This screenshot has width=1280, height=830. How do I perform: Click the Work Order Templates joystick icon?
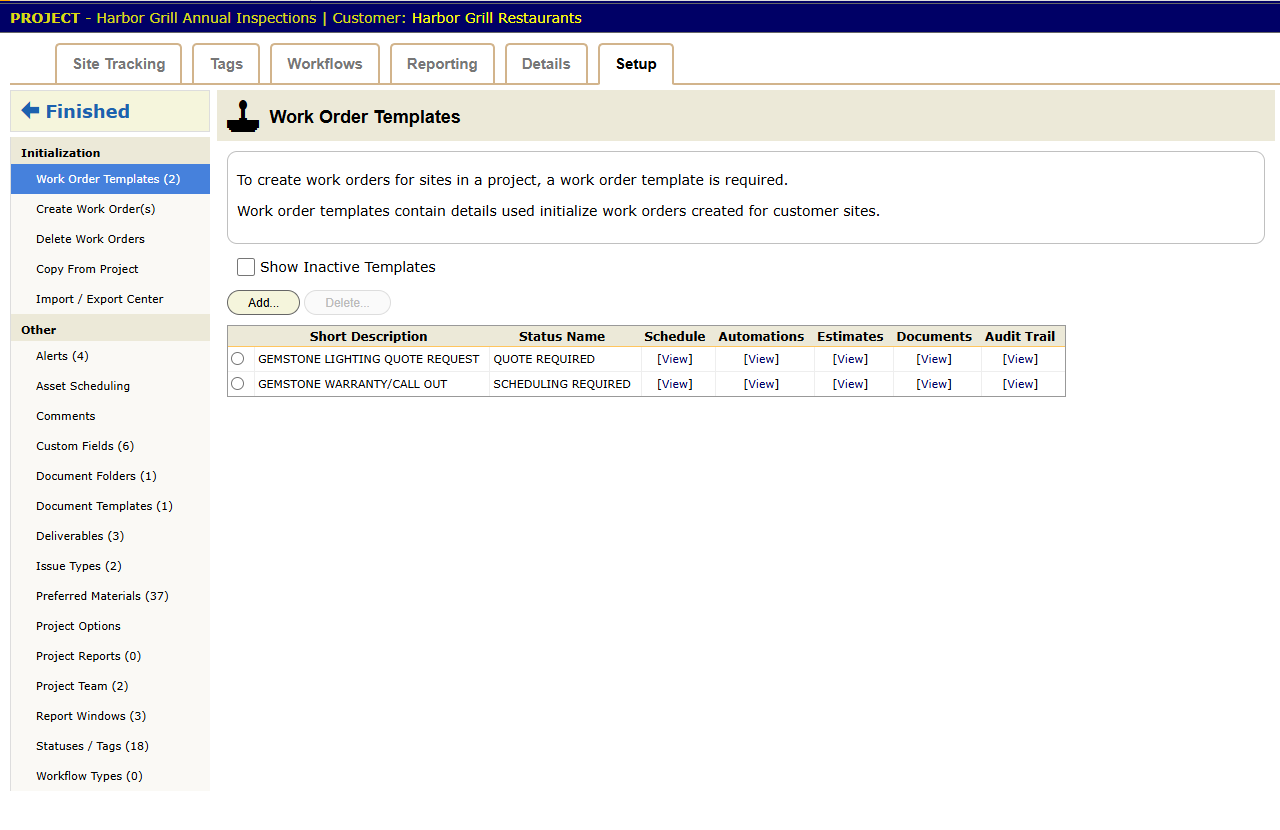click(x=243, y=116)
